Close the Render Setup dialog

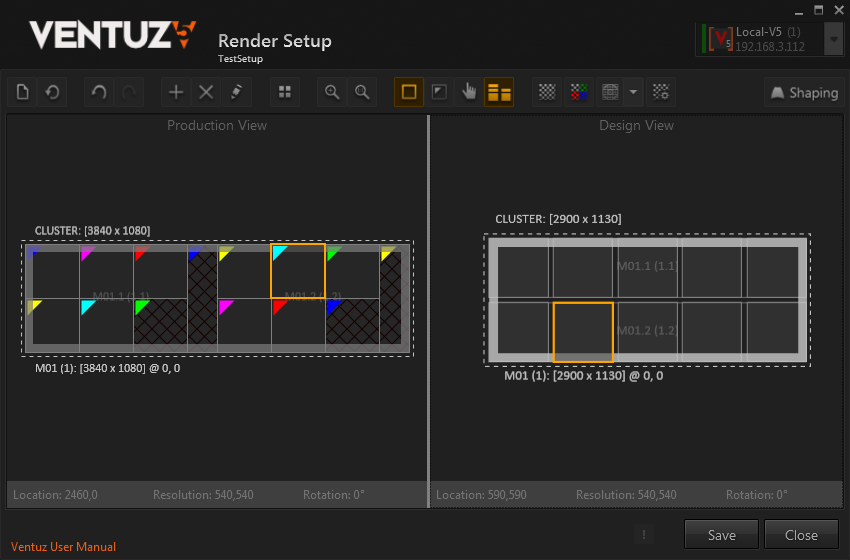coord(801,535)
